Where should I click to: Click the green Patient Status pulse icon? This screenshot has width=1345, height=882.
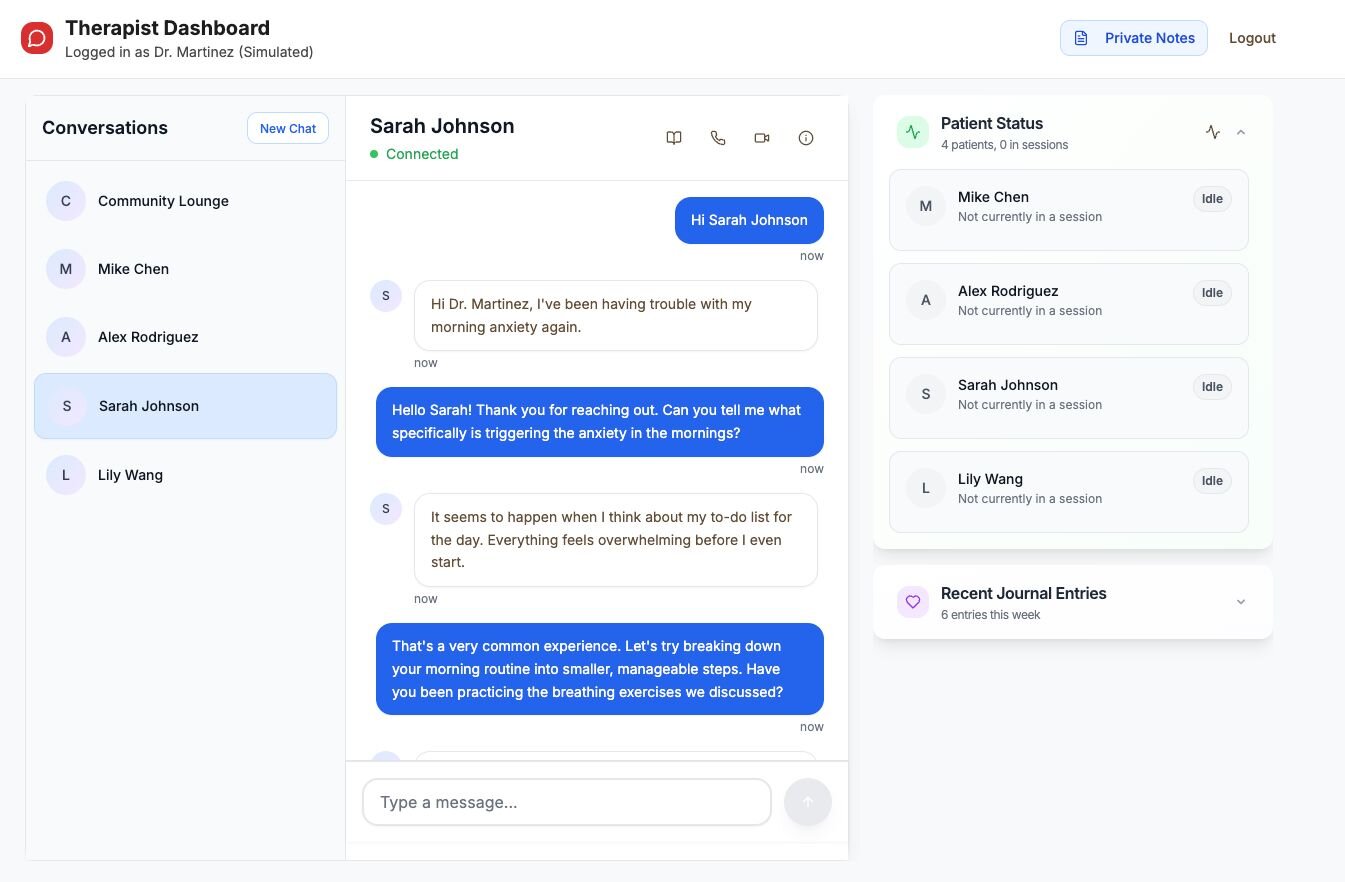(x=913, y=132)
